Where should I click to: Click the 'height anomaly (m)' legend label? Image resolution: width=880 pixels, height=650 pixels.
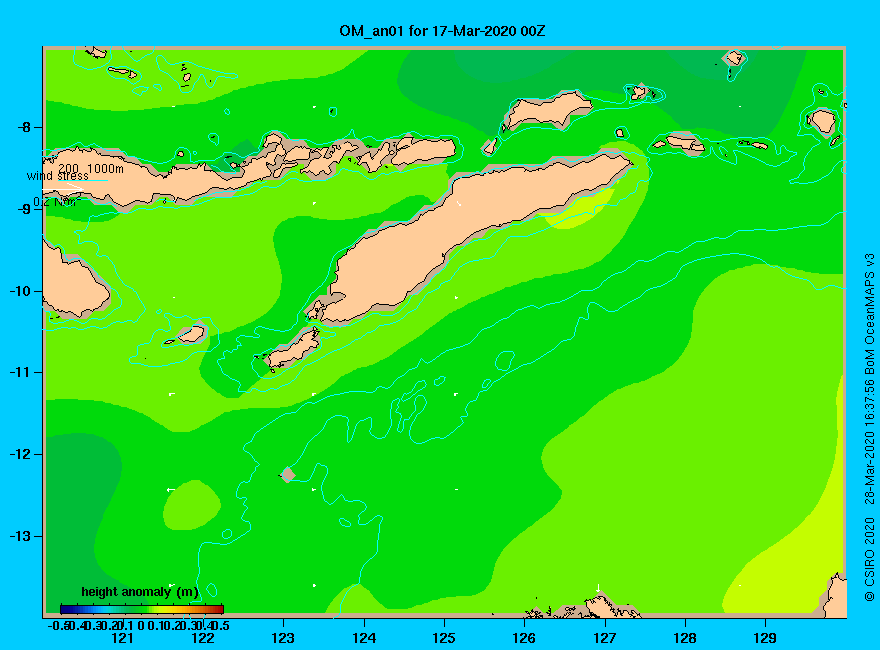pos(140,592)
